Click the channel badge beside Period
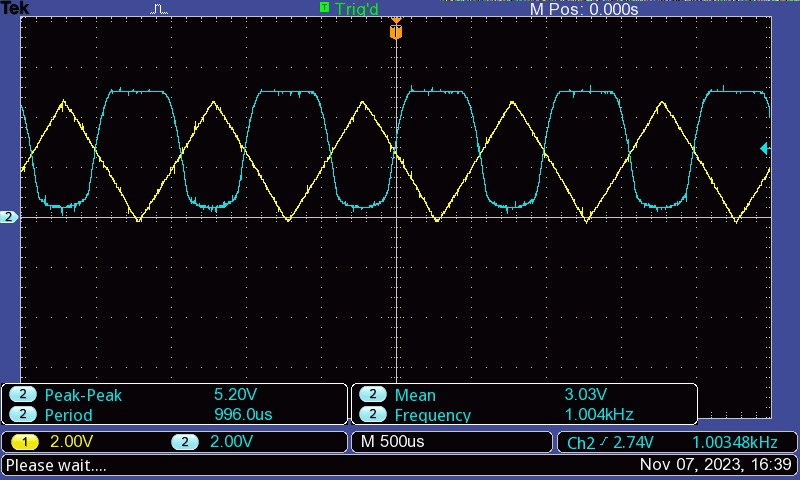This screenshot has width=800, height=480. 23,415
